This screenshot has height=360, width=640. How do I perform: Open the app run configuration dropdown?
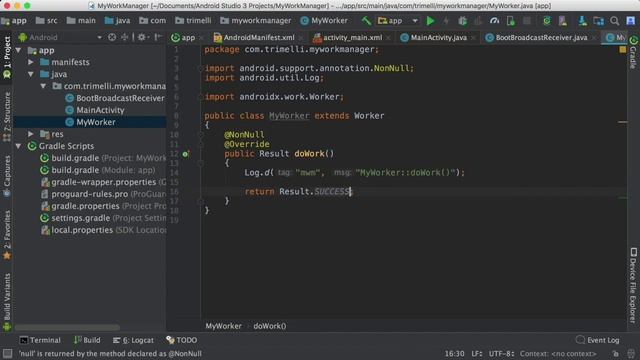click(x=398, y=20)
